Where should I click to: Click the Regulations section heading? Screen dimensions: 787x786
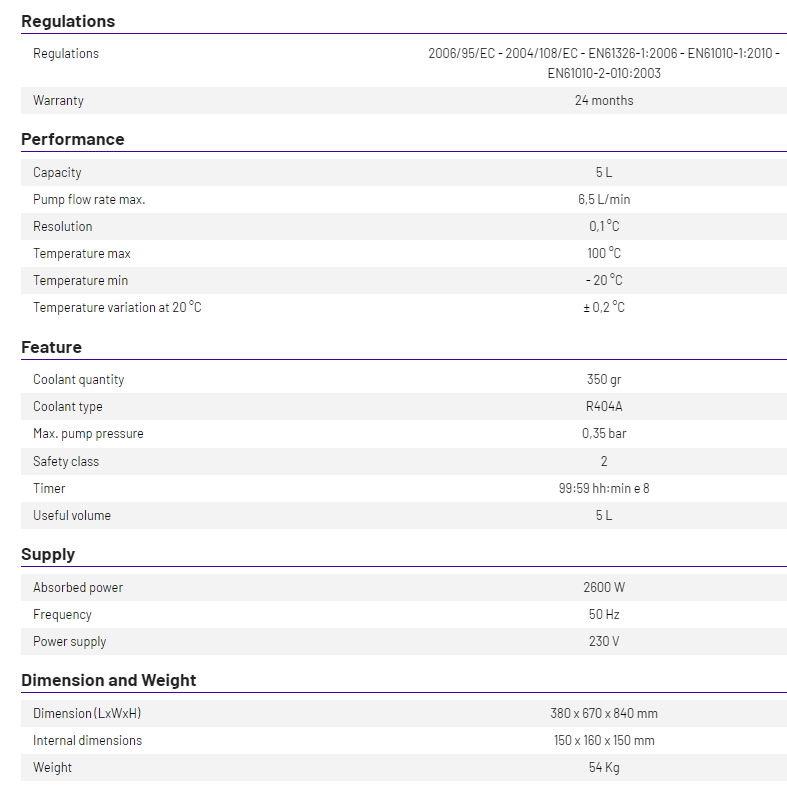tap(68, 22)
